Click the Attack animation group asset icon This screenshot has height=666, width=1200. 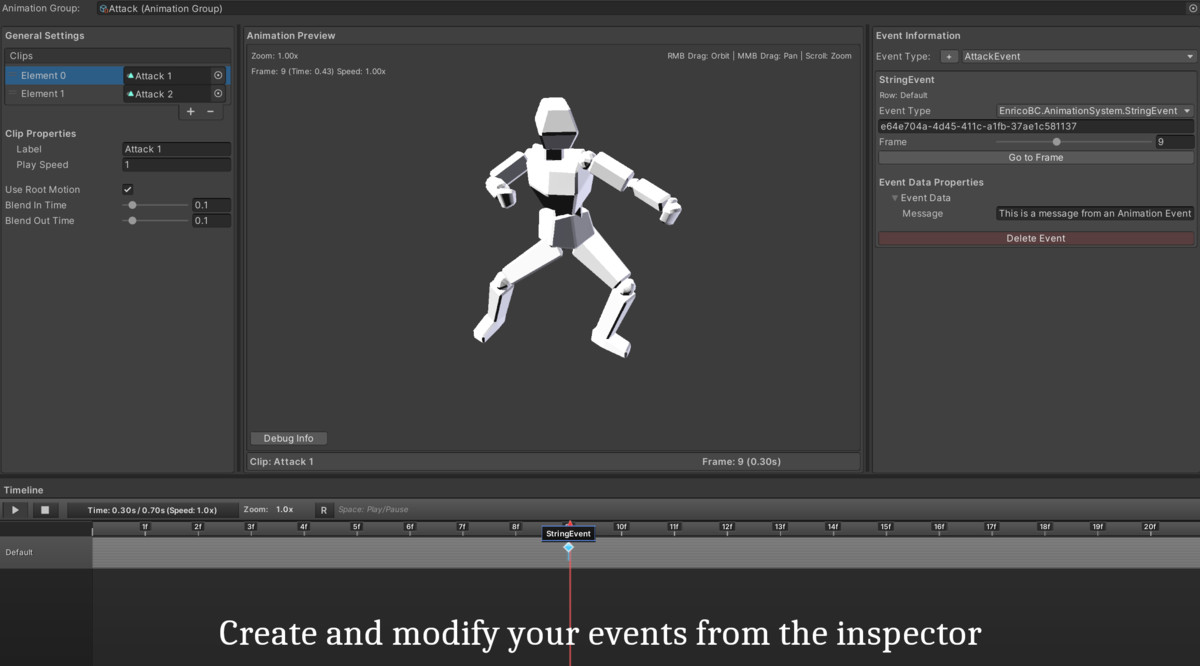103,8
